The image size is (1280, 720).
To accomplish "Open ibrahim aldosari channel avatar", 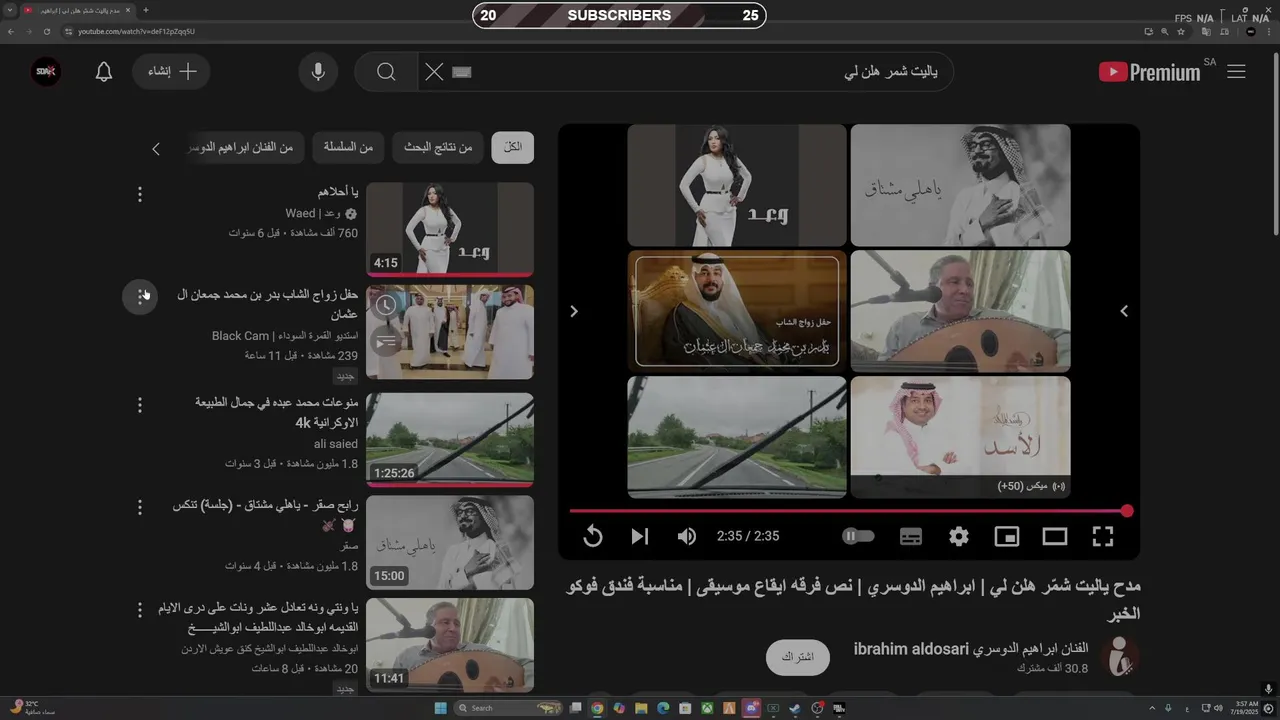I will (1120, 657).
